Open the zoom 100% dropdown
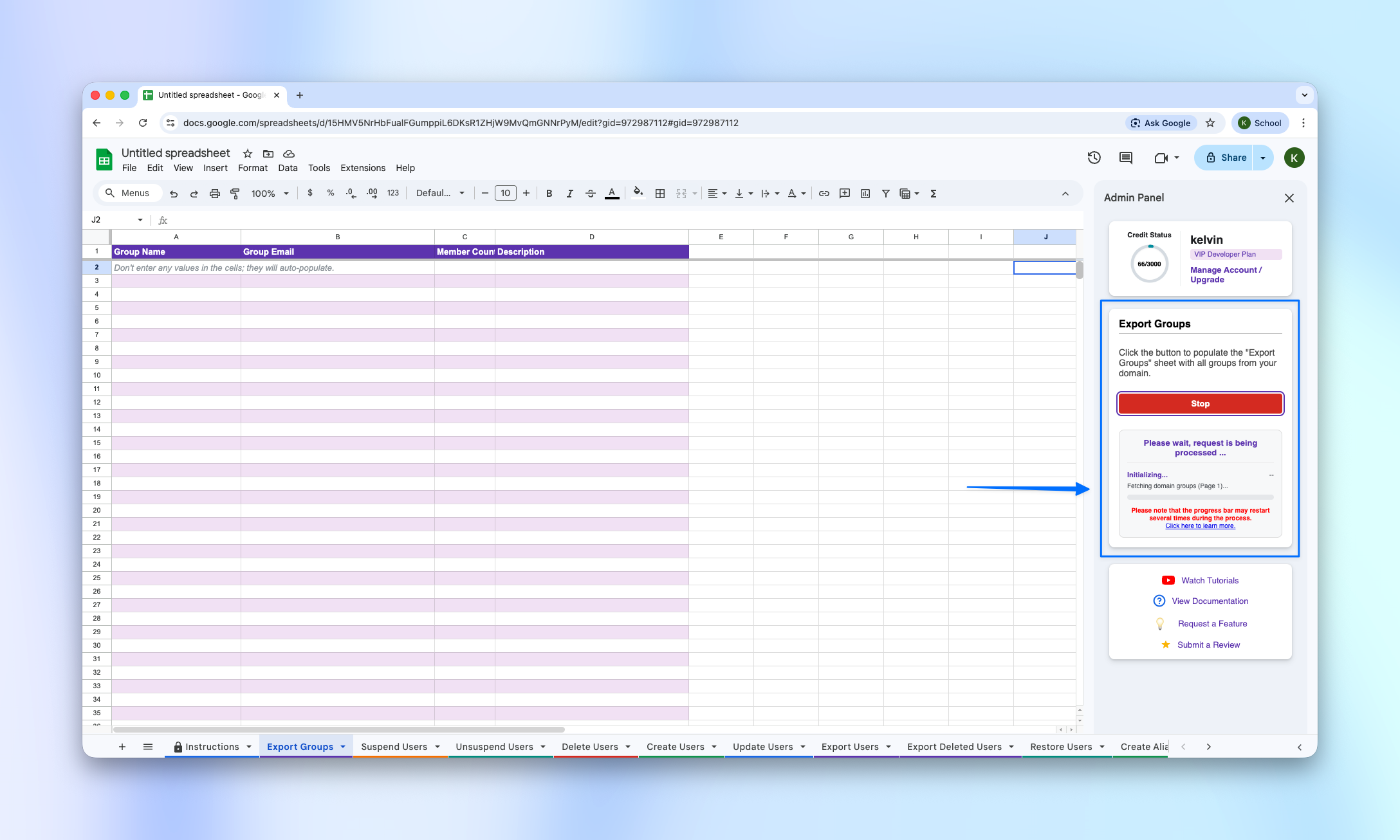The width and height of the screenshot is (1400, 840). pos(270,193)
